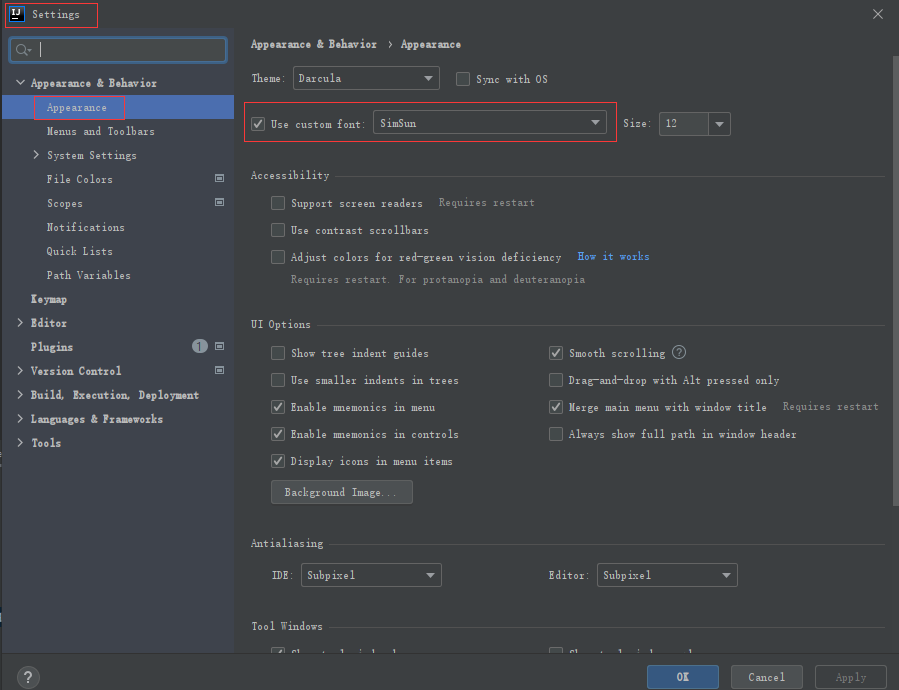Click the Version Control project-level icon
Screen dimensions: 899x690
point(219,371)
